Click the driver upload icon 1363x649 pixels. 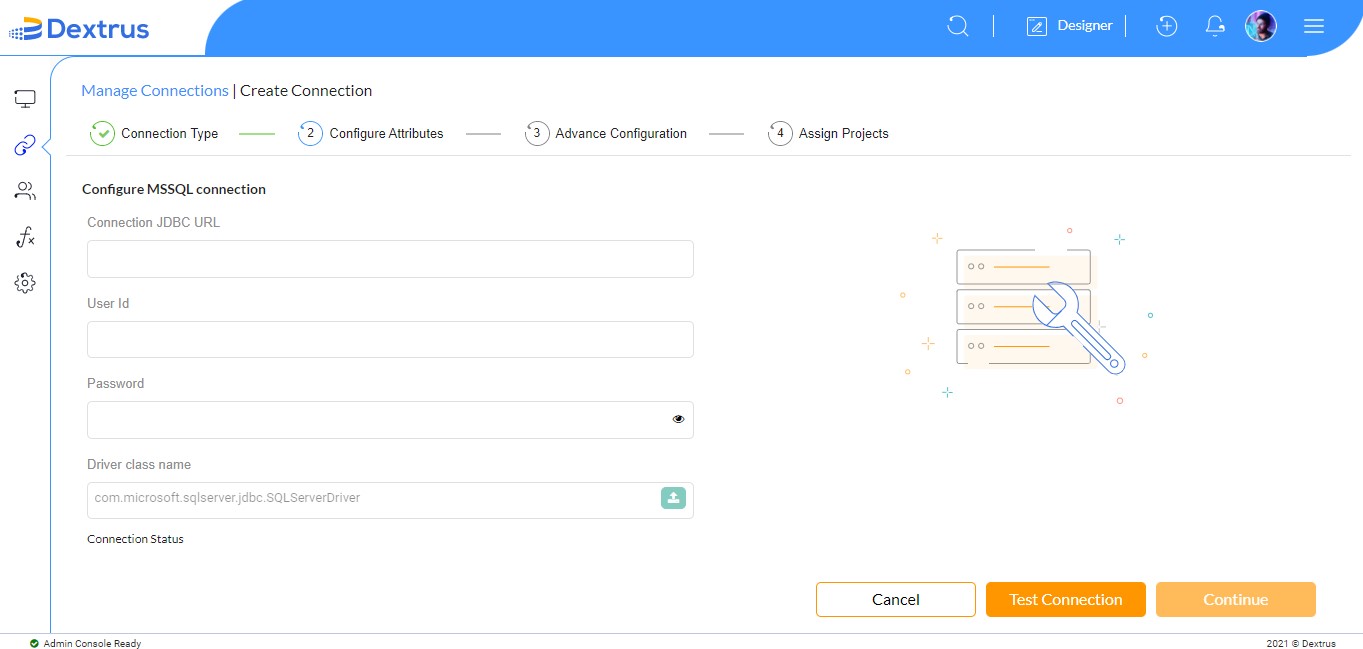pos(673,498)
